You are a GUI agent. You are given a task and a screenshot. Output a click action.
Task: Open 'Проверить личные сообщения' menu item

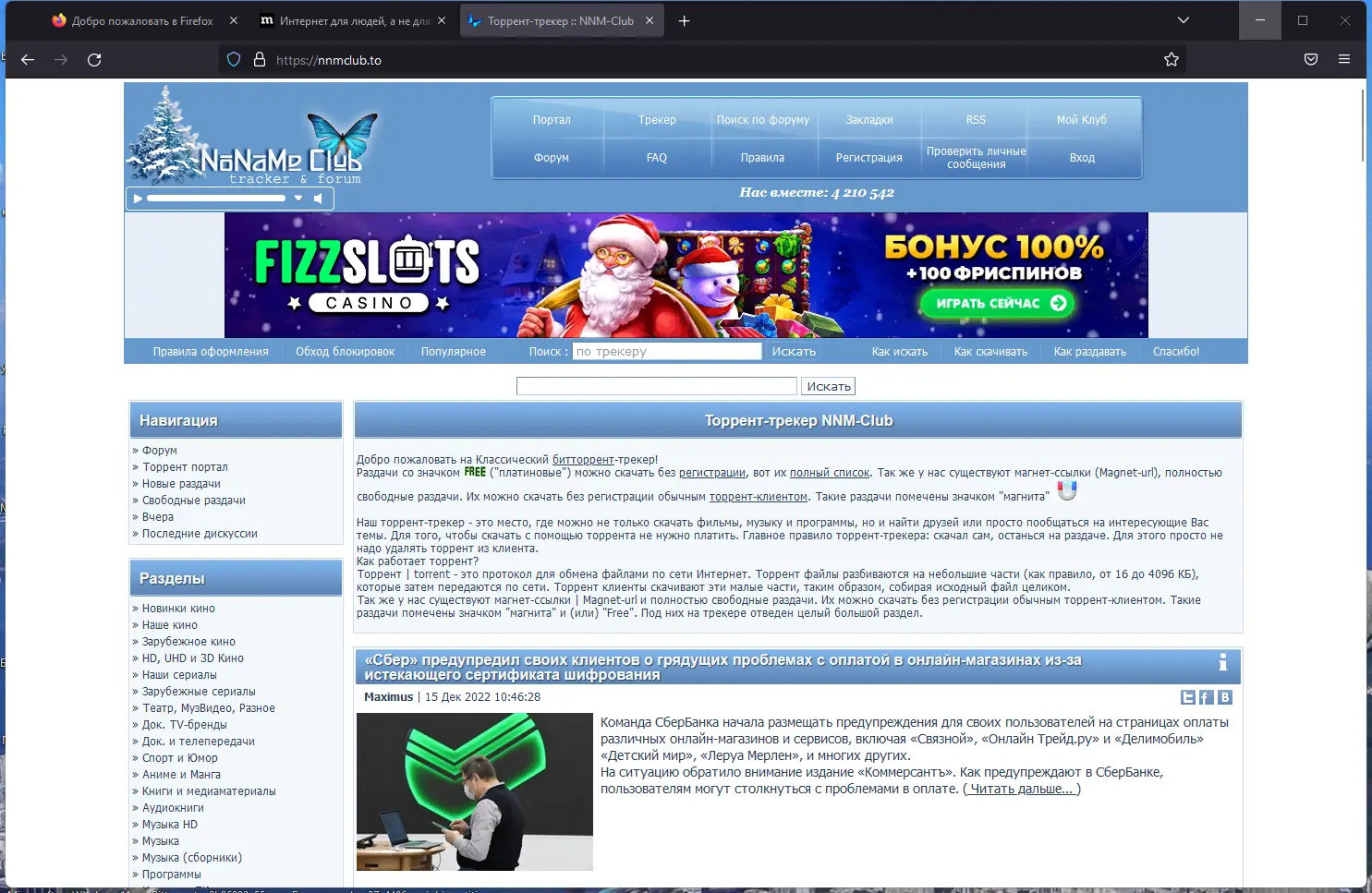click(977, 158)
